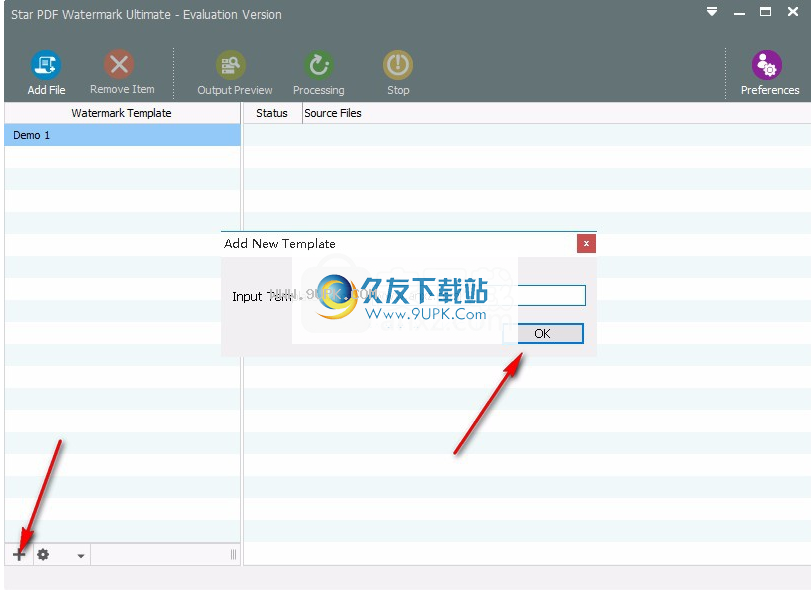
Task: Click the Watermark Template column header
Action: tap(122, 113)
